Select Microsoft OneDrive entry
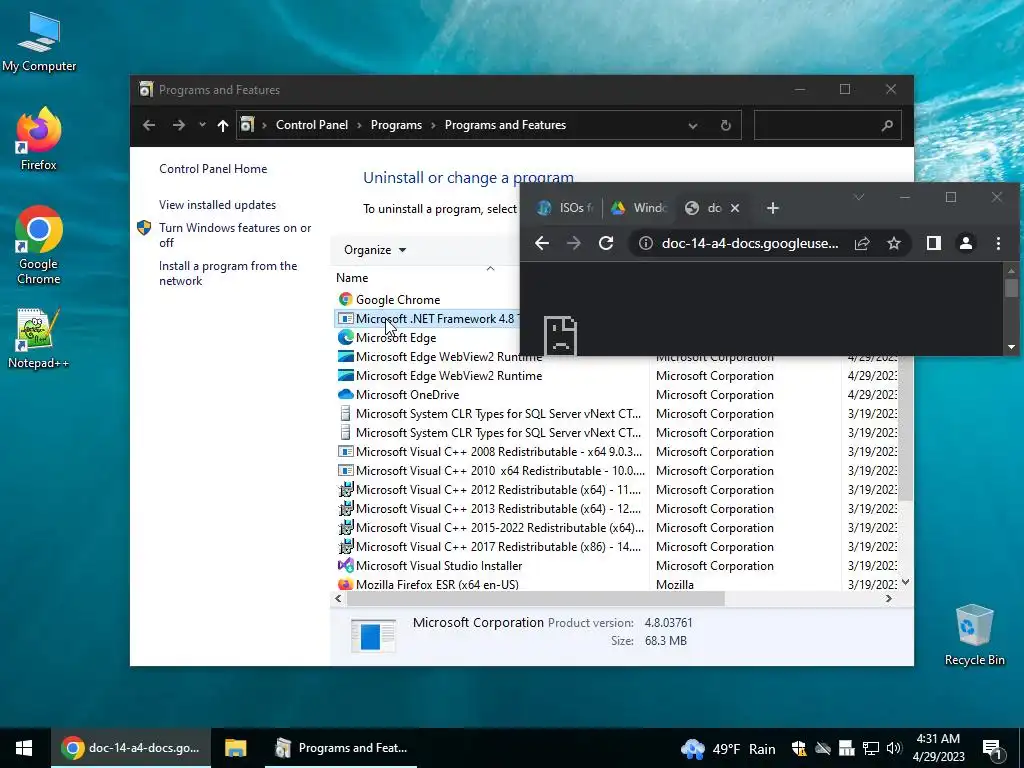 (408, 394)
